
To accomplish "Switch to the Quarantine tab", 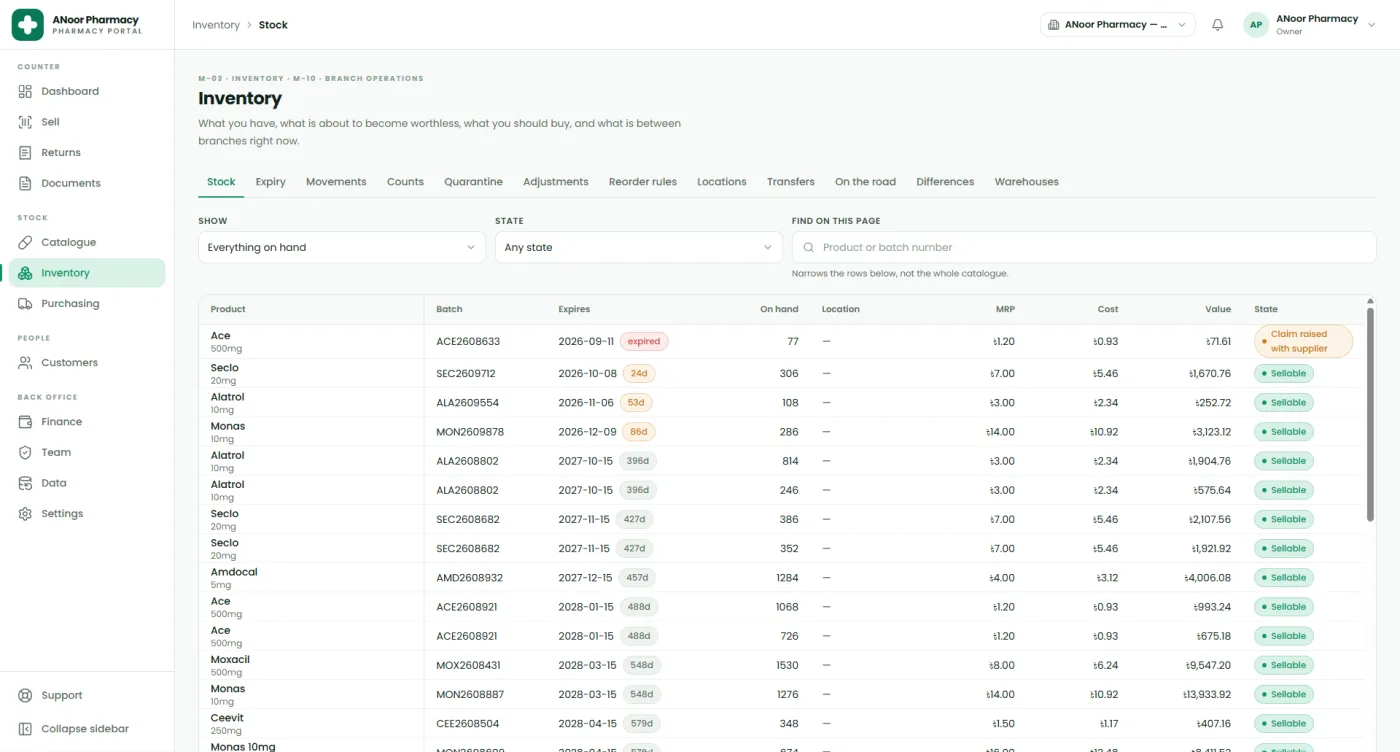I will click(x=473, y=182).
